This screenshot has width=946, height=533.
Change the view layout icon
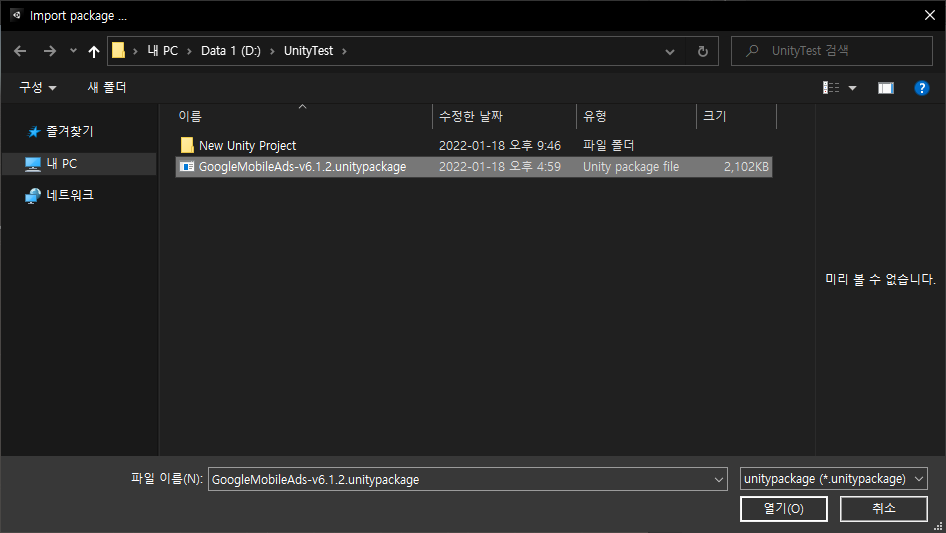[x=831, y=88]
